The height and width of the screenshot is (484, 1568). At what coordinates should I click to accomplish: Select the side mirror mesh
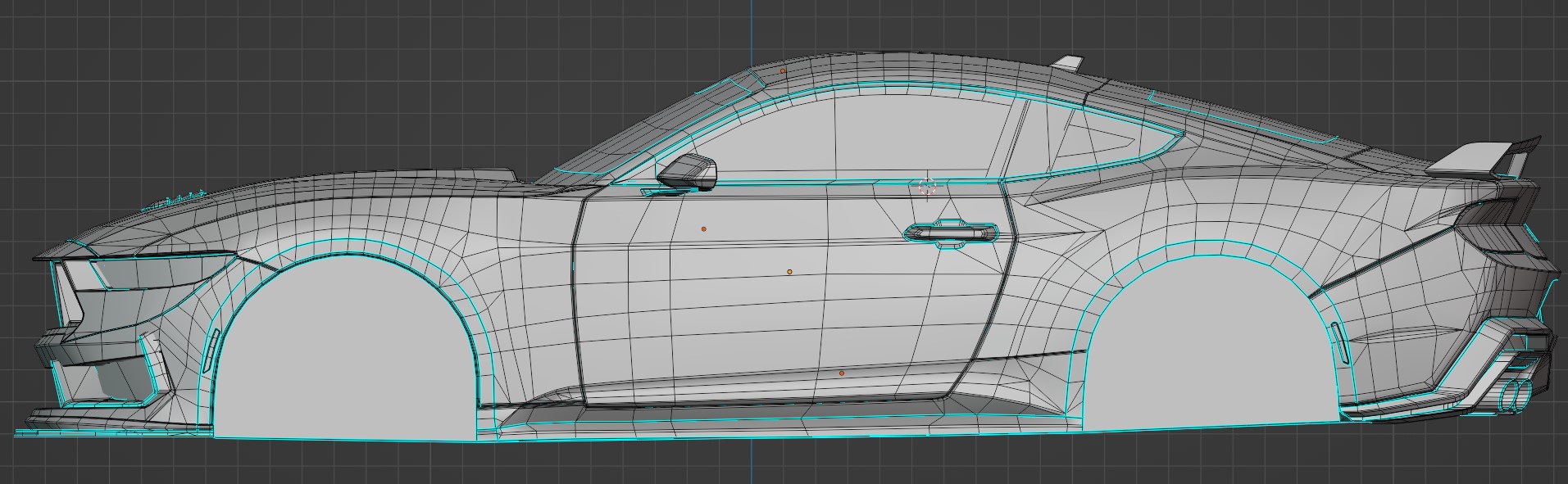(688, 171)
